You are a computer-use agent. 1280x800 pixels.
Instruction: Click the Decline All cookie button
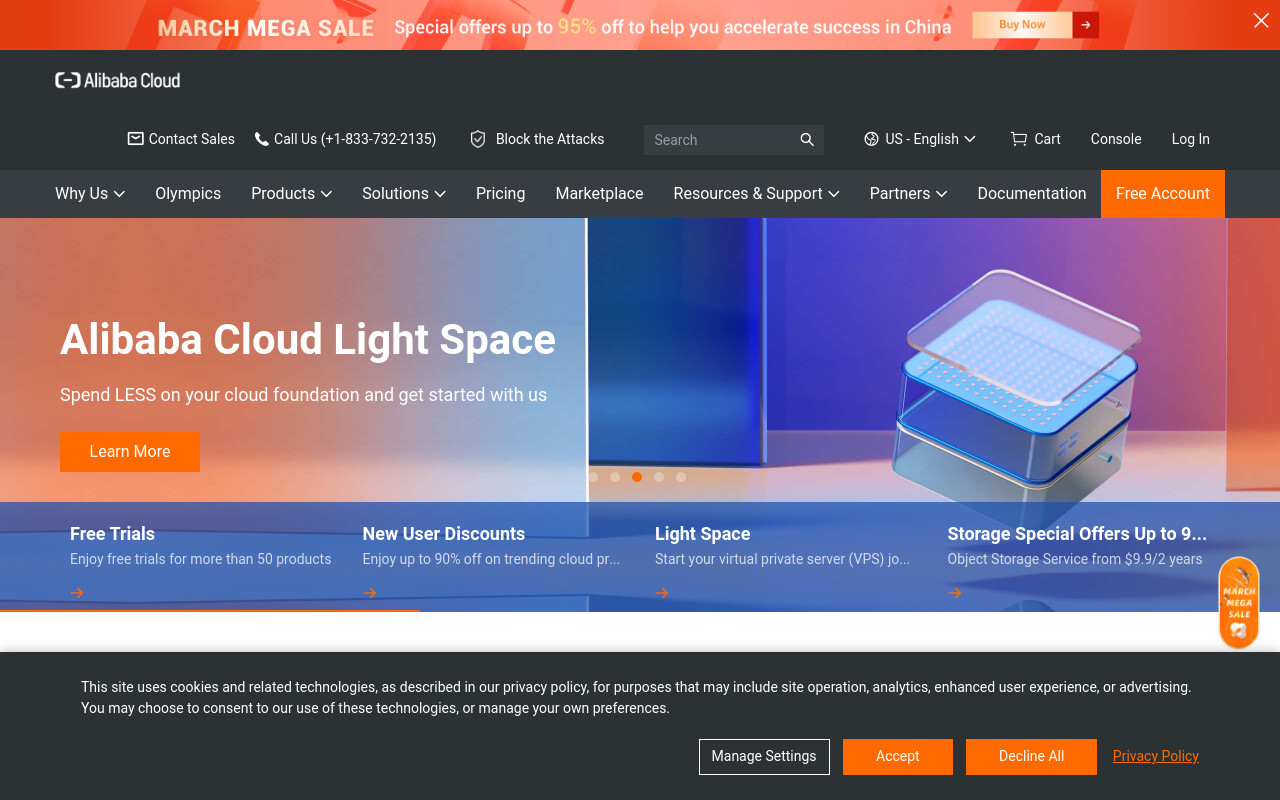click(1031, 757)
